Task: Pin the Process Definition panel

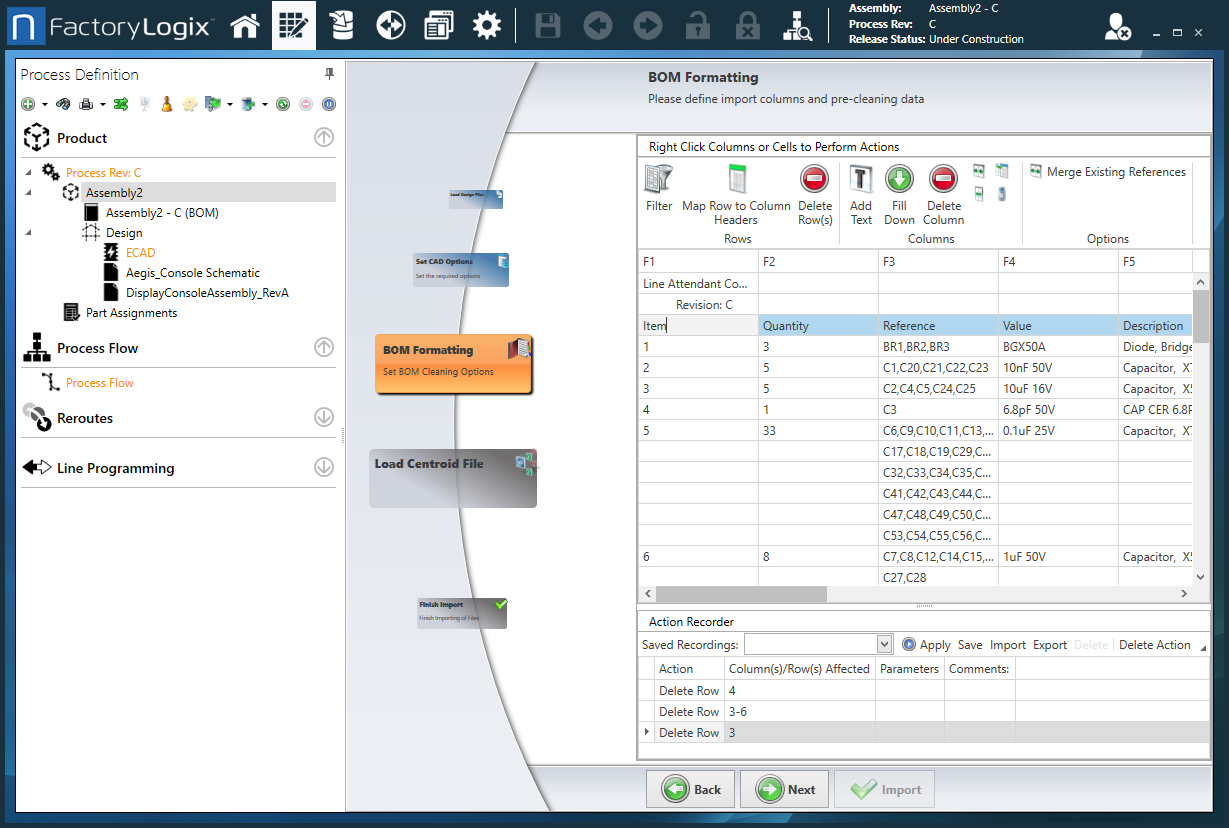Action: click(329, 75)
